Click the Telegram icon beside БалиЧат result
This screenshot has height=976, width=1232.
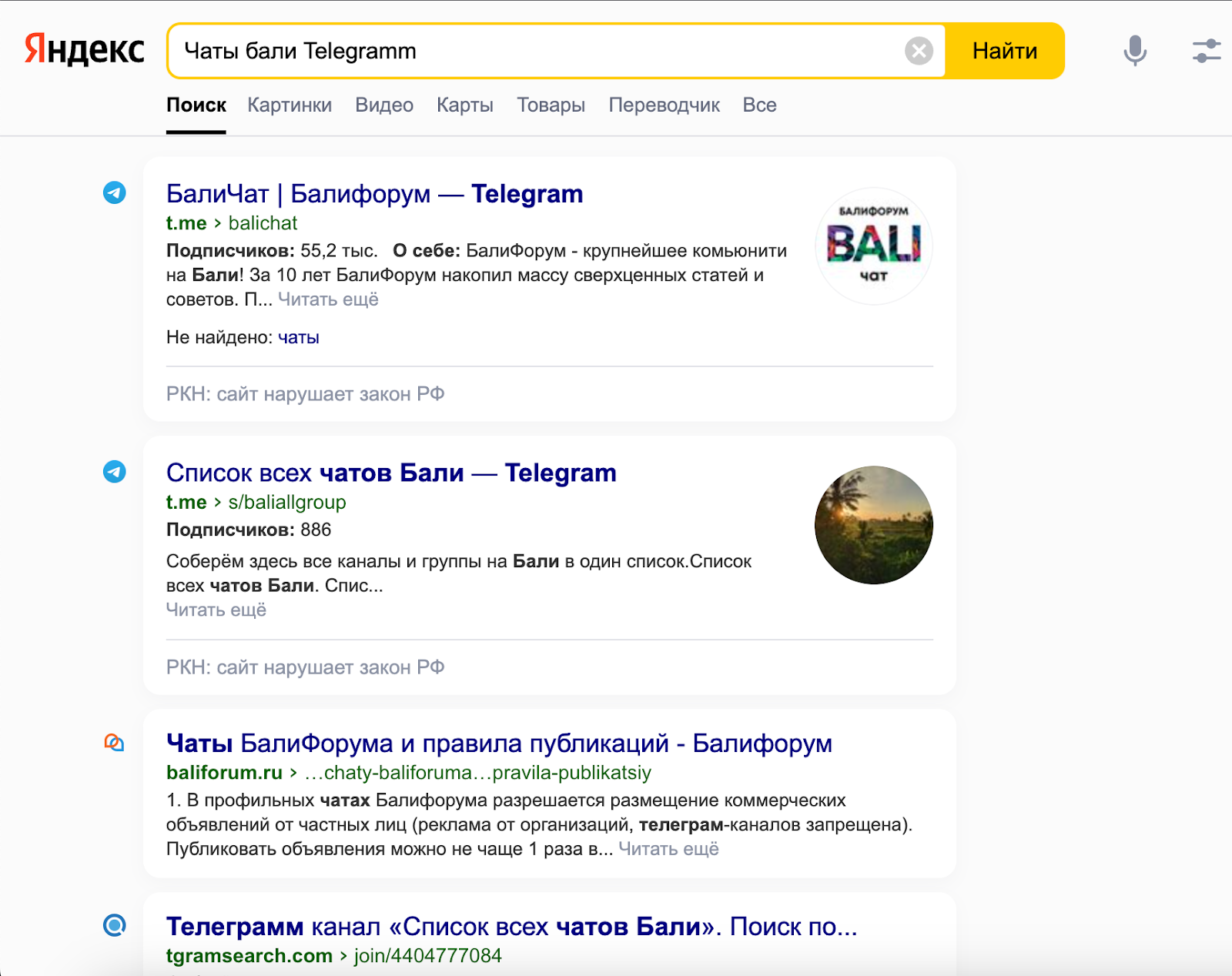click(x=115, y=192)
